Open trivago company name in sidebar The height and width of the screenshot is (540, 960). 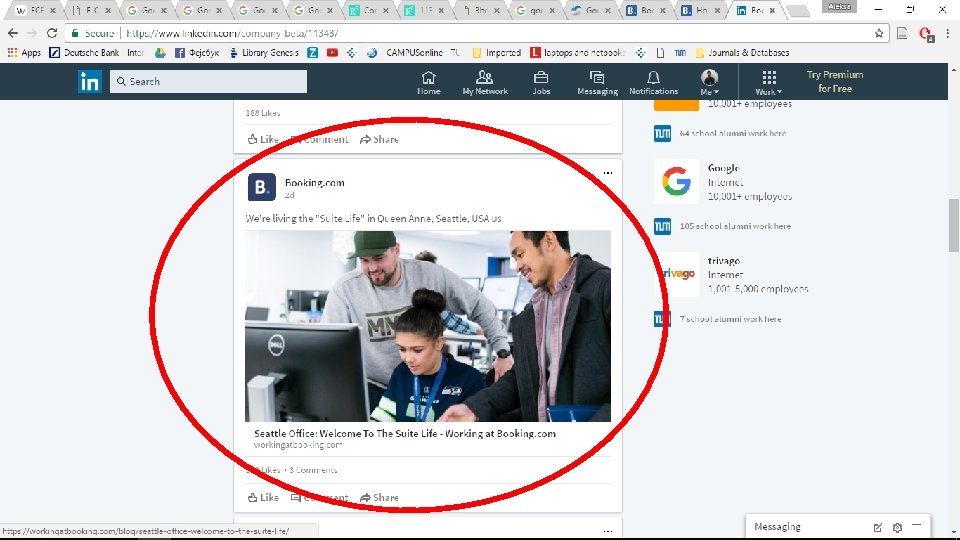[x=724, y=261]
